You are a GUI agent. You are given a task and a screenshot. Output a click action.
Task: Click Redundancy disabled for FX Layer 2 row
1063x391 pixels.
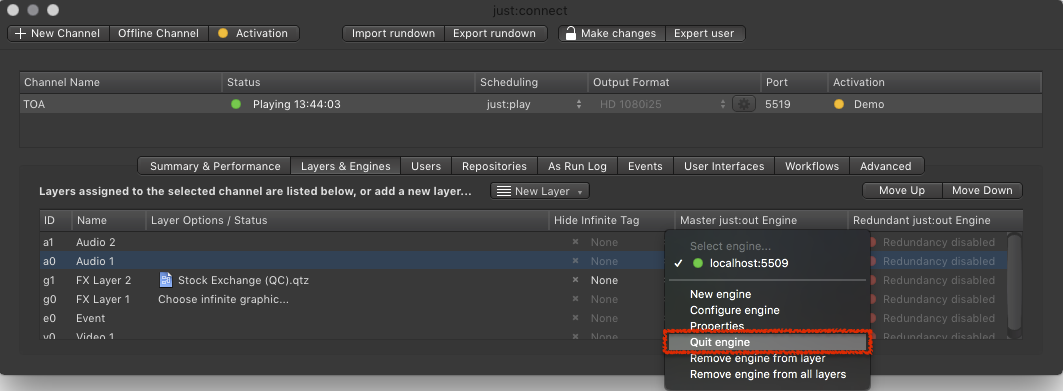938,280
